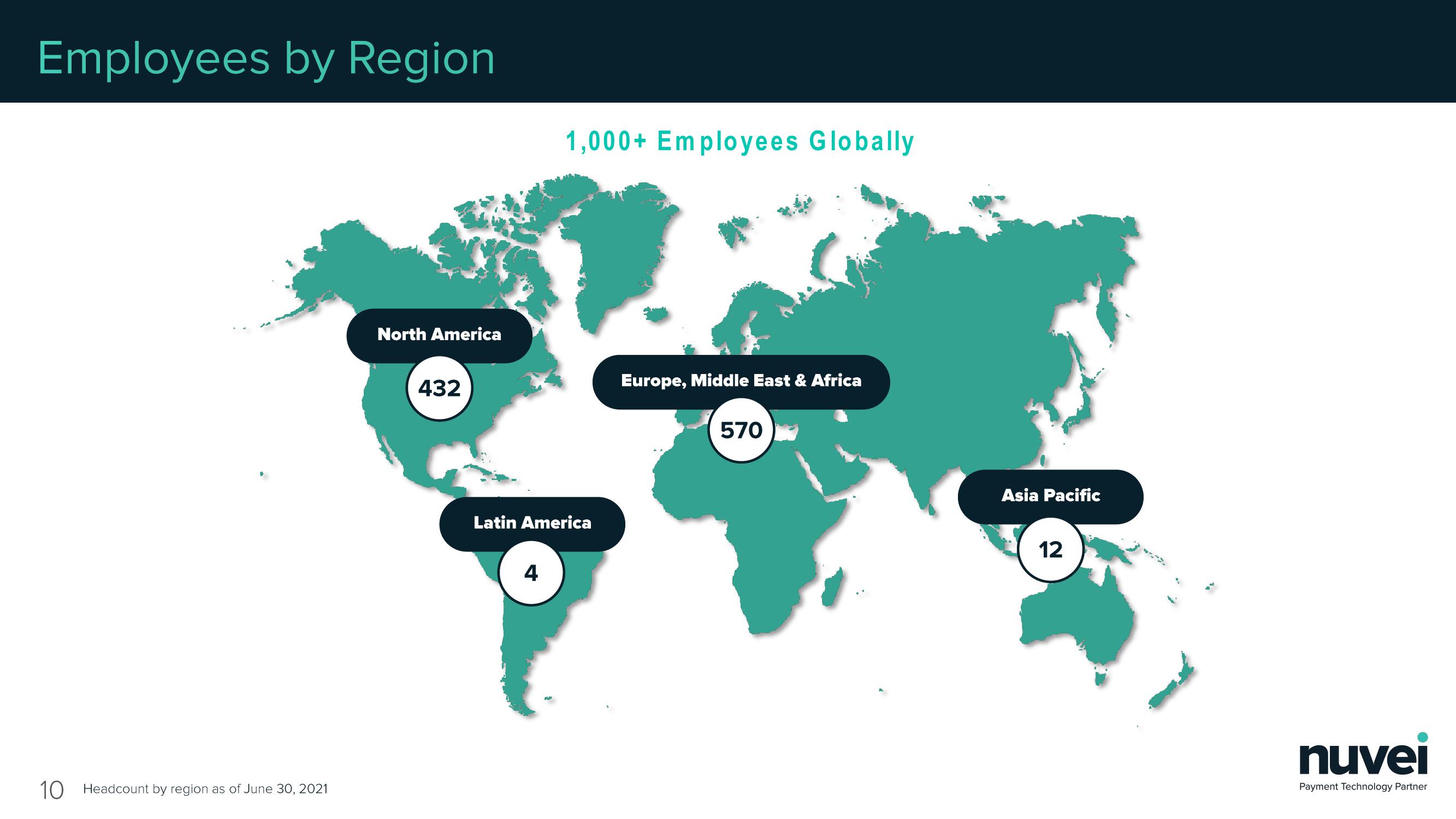The height and width of the screenshot is (819, 1456).
Task: Select the Latin America circle showing 4
Action: 531,573
